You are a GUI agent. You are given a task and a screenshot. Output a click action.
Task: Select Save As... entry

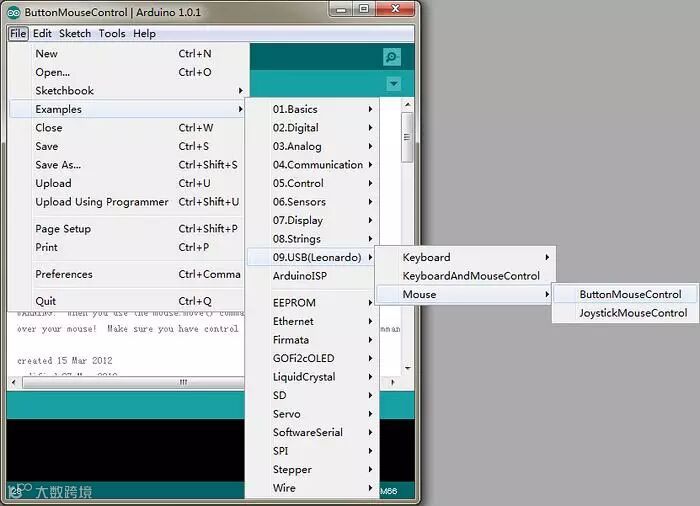coord(126,165)
